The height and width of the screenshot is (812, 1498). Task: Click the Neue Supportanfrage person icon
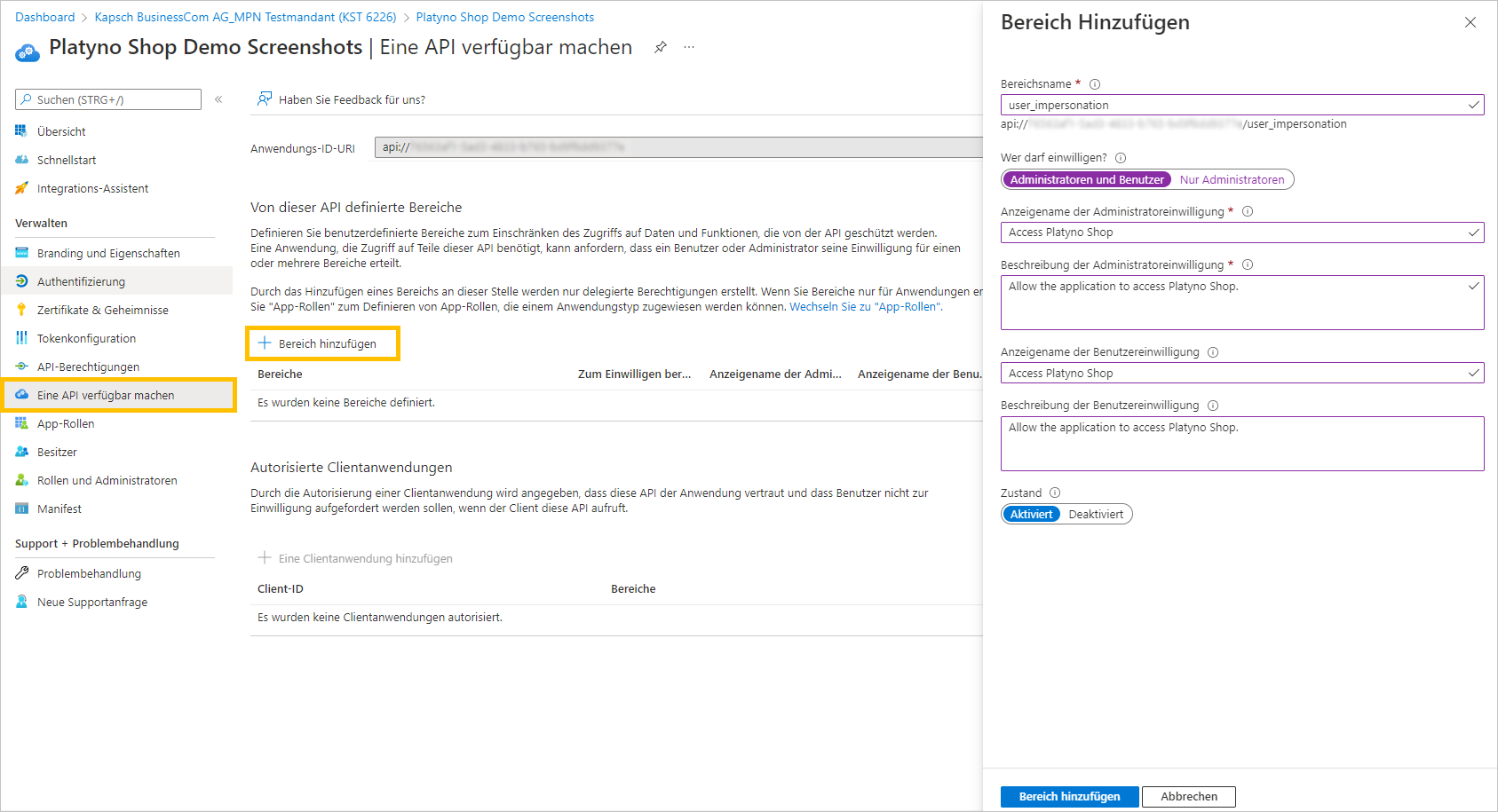(21, 602)
